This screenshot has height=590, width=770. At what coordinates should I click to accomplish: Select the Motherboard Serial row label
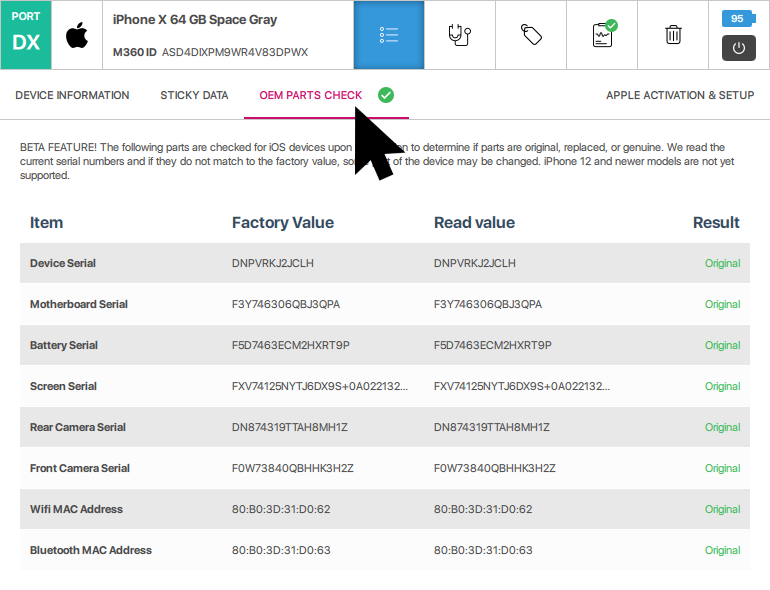[x=79, y=304]
